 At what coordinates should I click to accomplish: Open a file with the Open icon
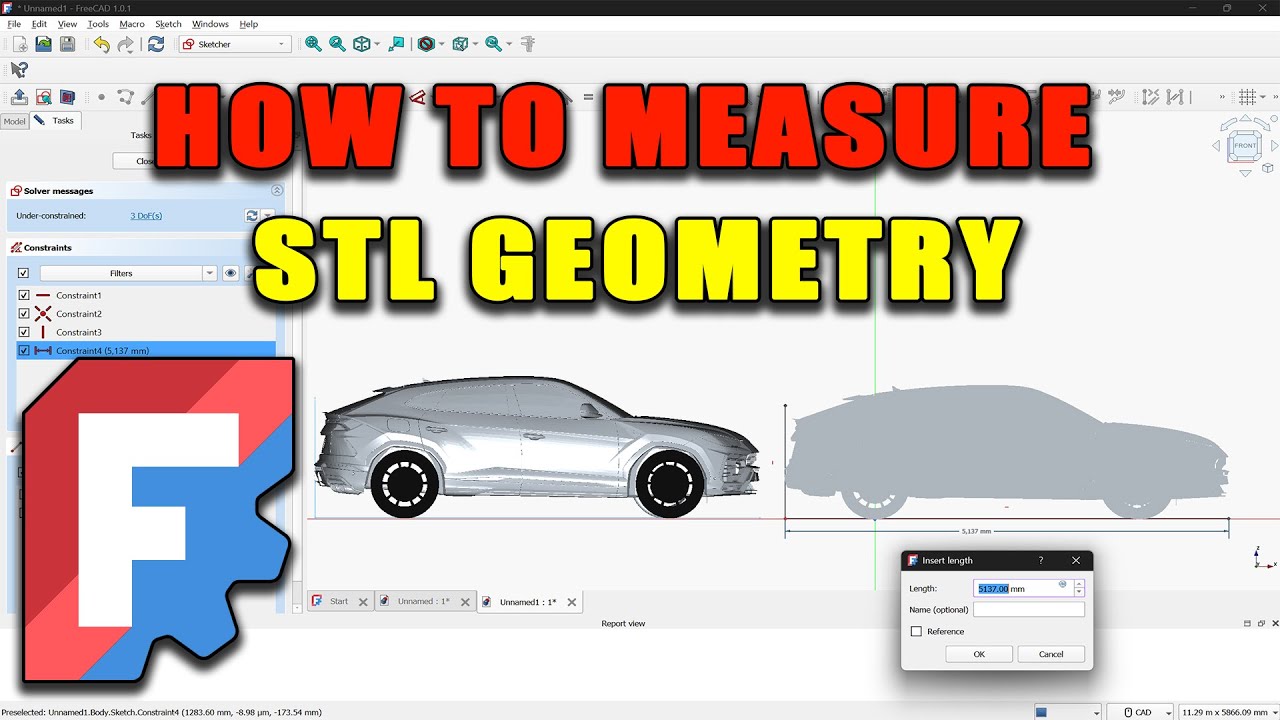pos(43,44)
